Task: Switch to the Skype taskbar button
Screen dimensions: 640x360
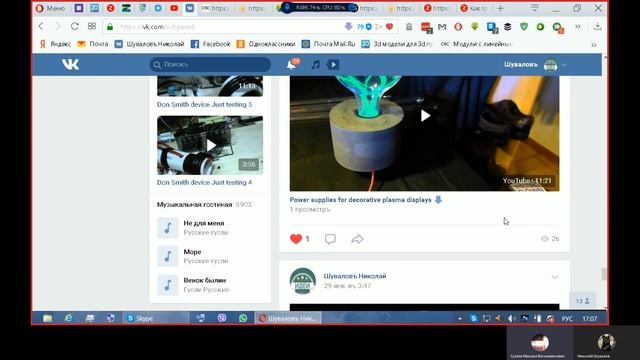Action: point(156,318)
